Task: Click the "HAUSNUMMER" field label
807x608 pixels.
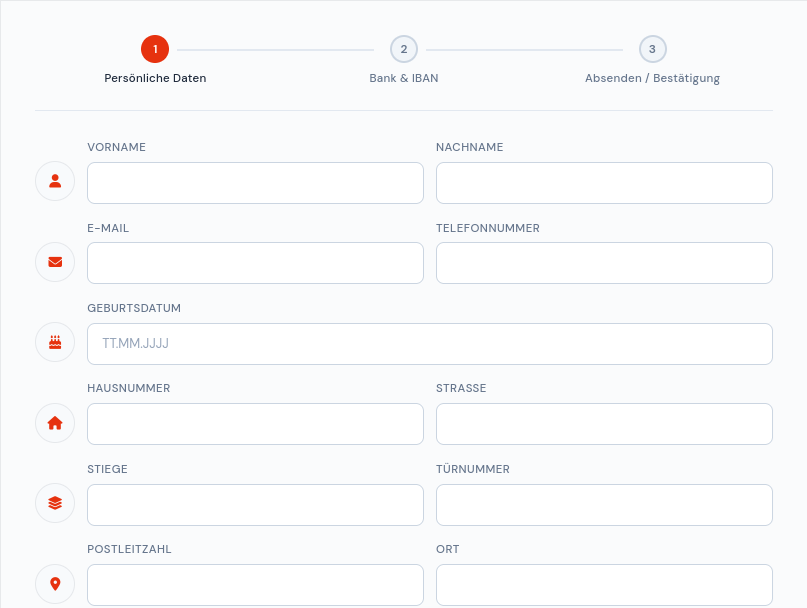Action: coord(129,388)
